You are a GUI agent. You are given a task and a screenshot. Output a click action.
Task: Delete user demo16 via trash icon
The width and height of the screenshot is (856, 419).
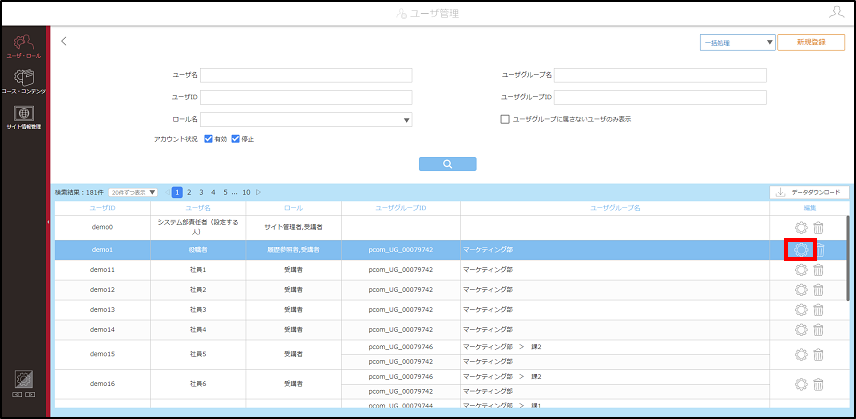click(818, 384)
